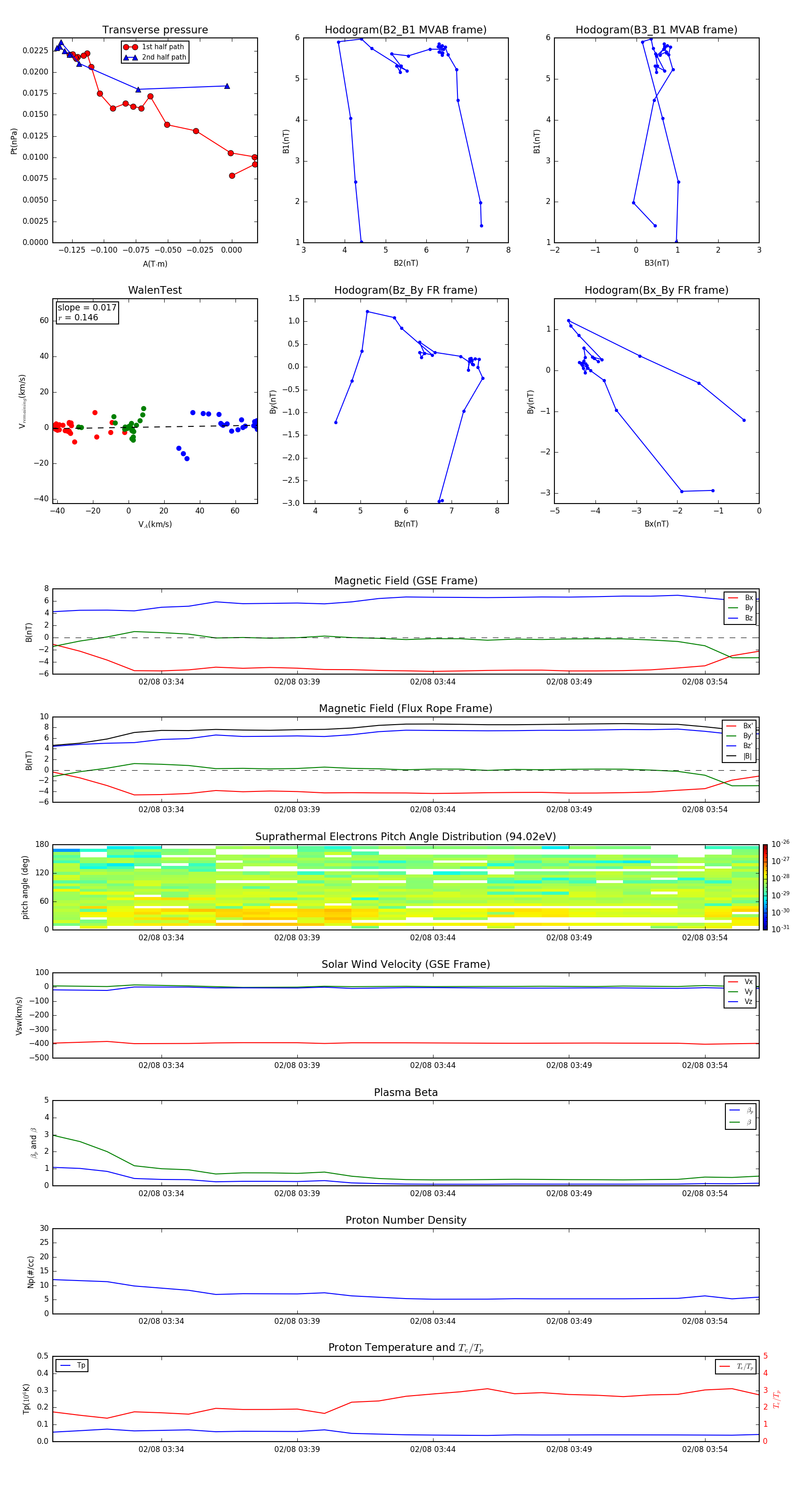Click the 'Bz(nT)' x-axis label
This screenshot has height=1489, width=812.
click(406, 524)
